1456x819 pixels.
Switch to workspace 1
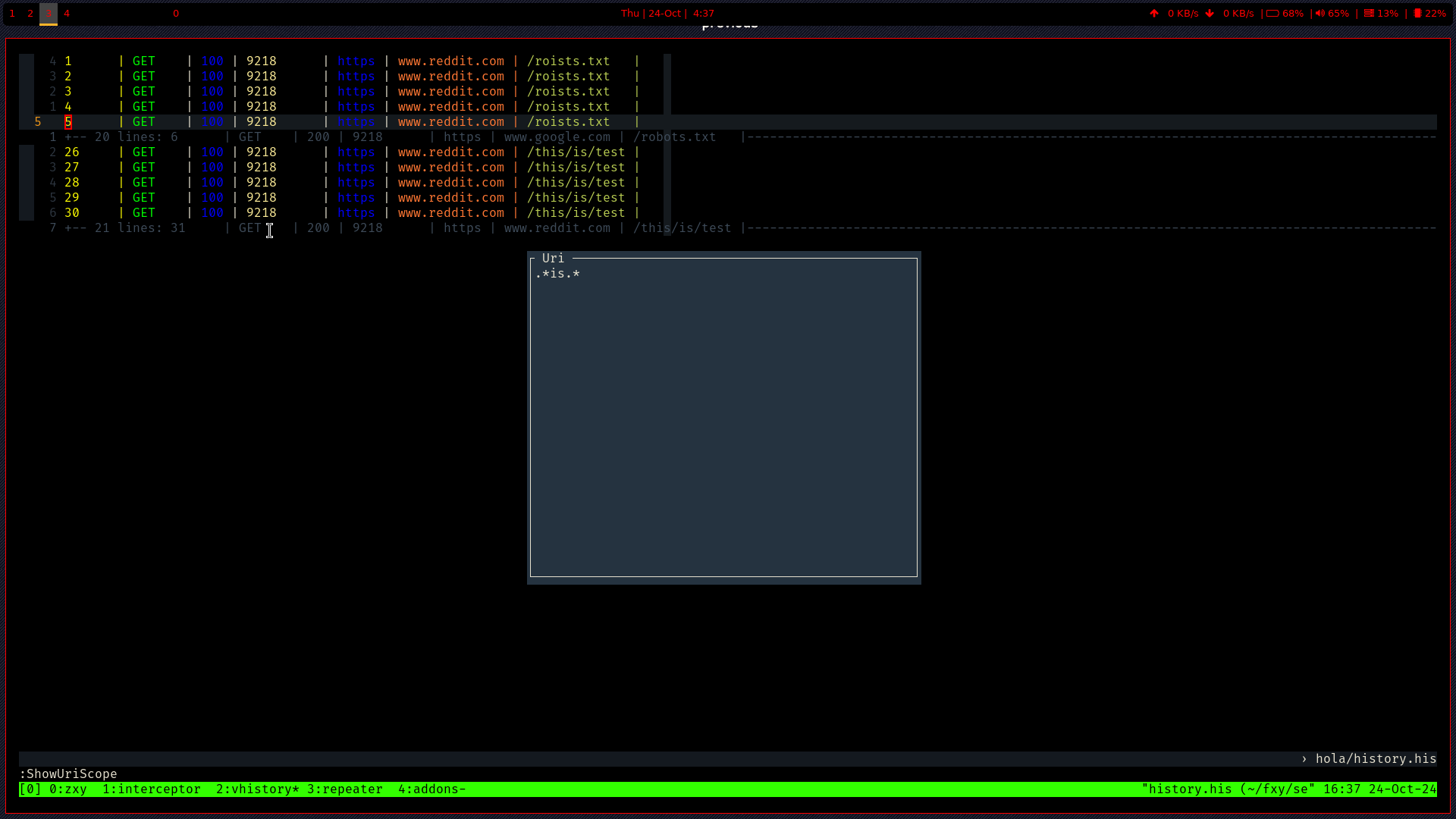click(x=12, y=13)
